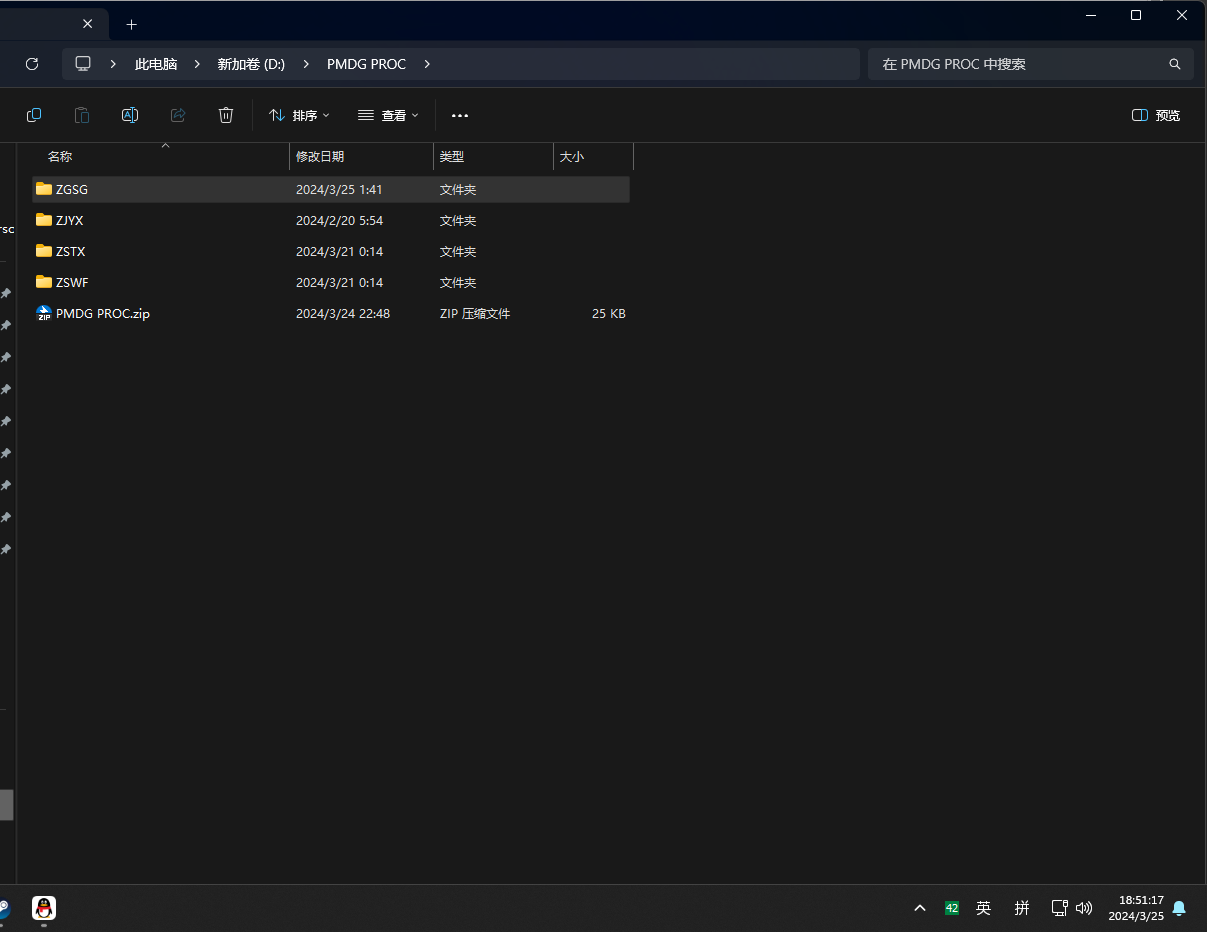
Task: Click the navigation pane scrollbar thumb
Action: click(x=6, y=805)
